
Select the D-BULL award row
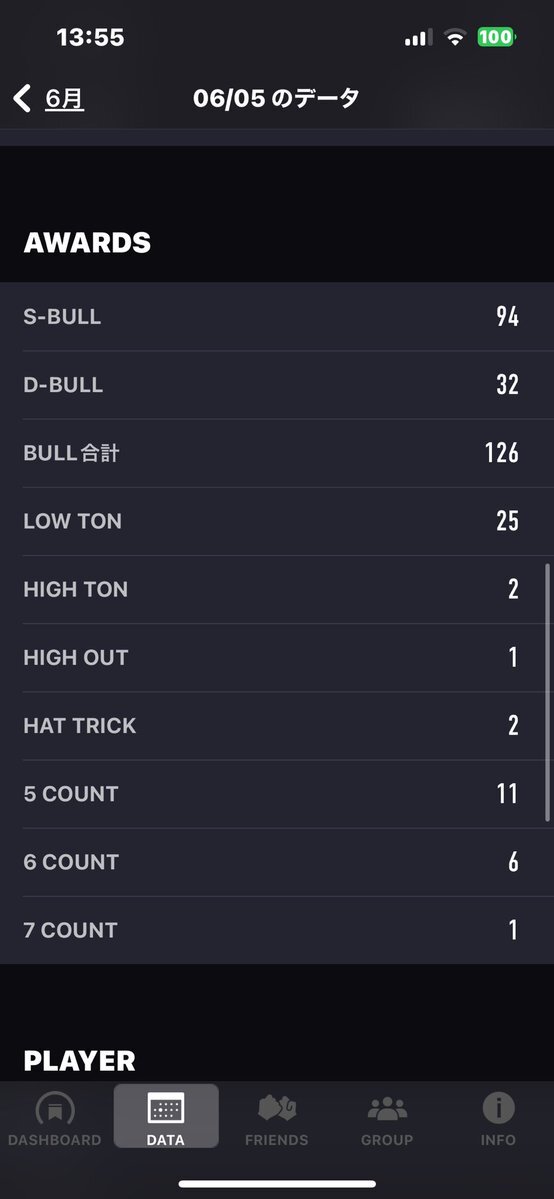(277, 385)
